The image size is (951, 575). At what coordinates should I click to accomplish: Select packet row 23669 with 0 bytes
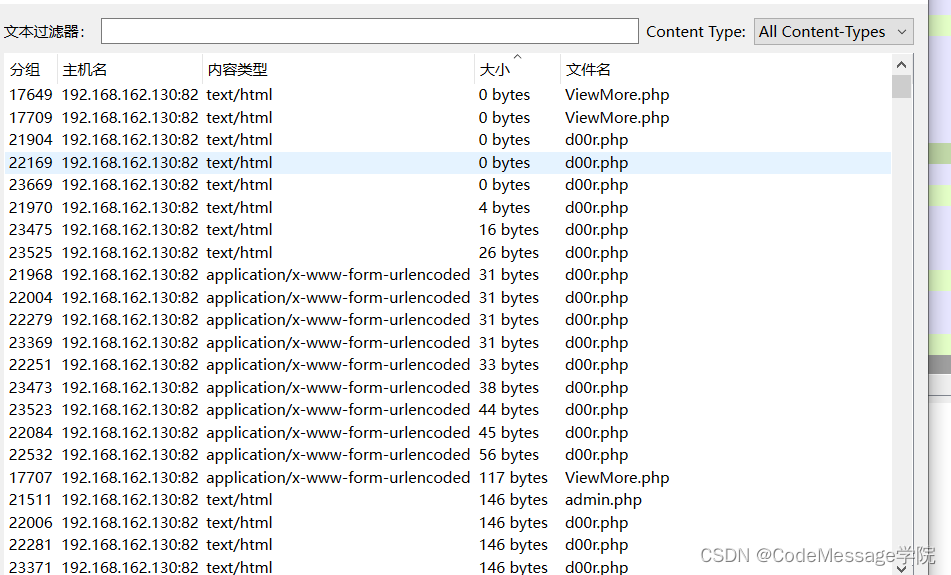click(x=448, y=185)
